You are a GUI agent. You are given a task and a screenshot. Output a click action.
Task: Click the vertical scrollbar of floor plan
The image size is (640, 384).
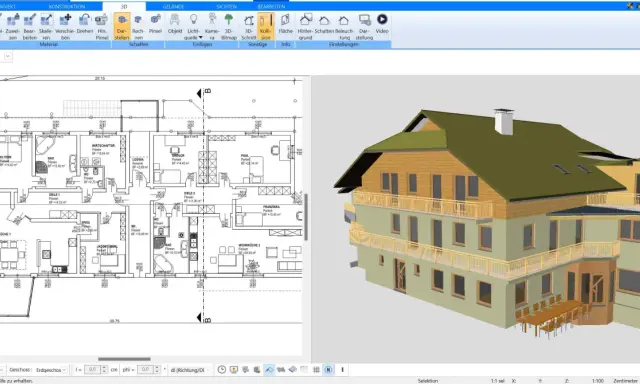point(306,217)
